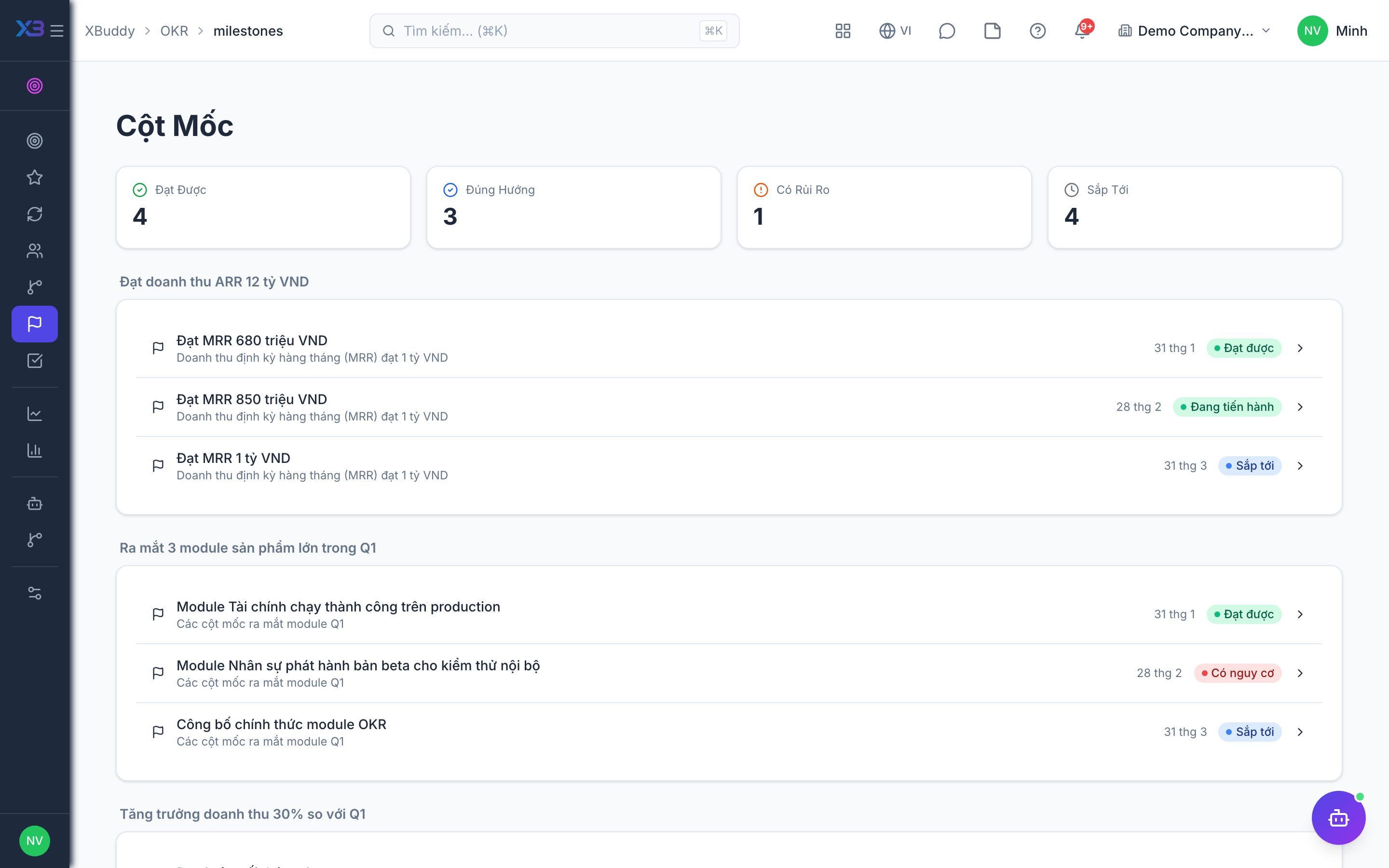Go to OKR breadcrumb
Viewport: 1389px width, 868px height.
pyautogui.click(x=174, y=31)
